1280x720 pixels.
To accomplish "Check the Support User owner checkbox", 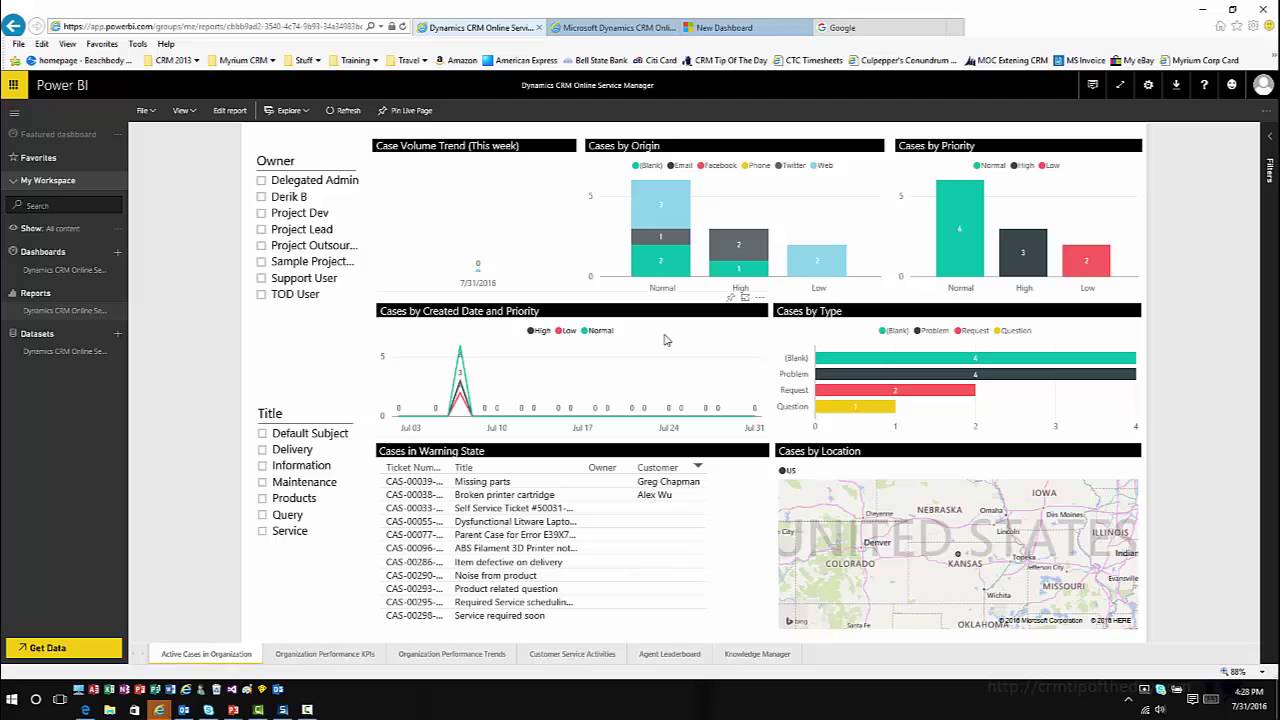I will tap(262, 278).
